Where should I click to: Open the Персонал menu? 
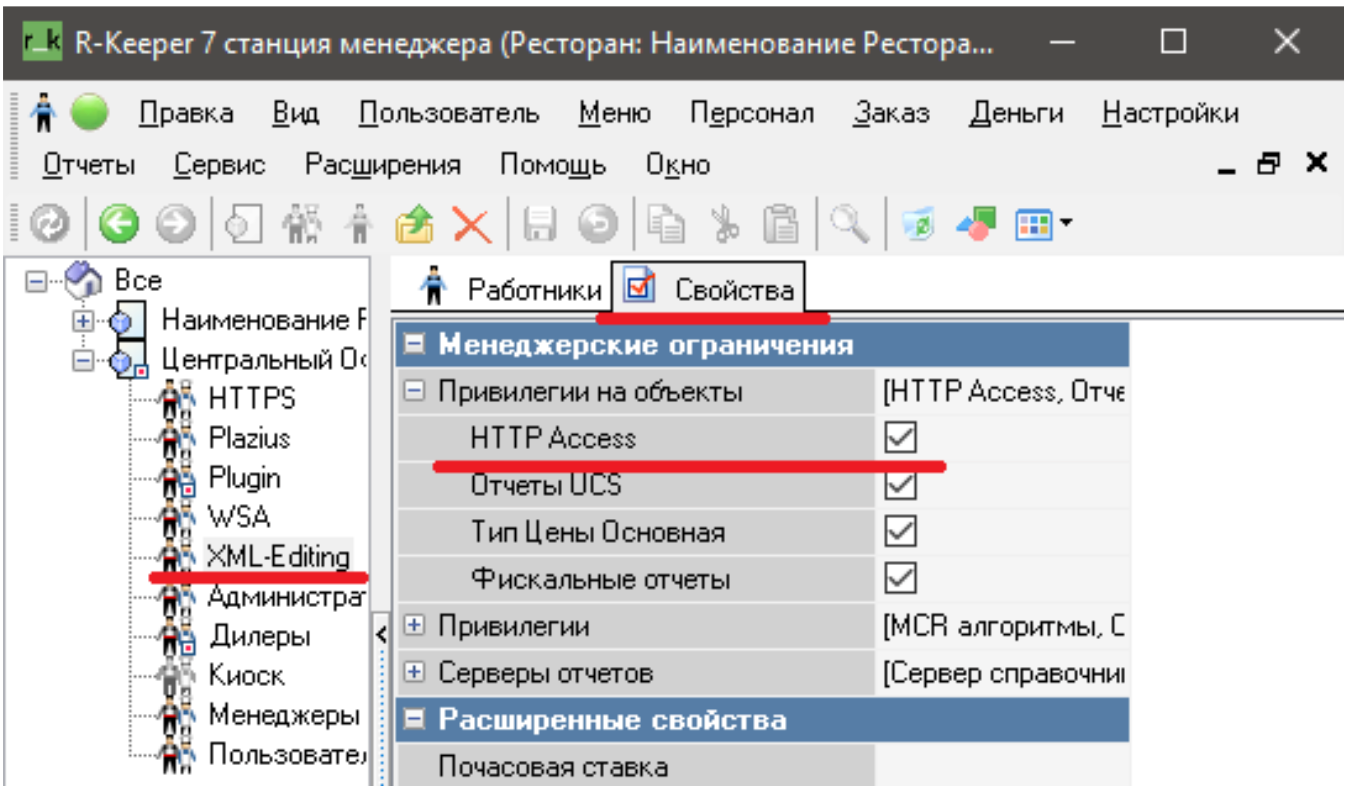point(752,113)
